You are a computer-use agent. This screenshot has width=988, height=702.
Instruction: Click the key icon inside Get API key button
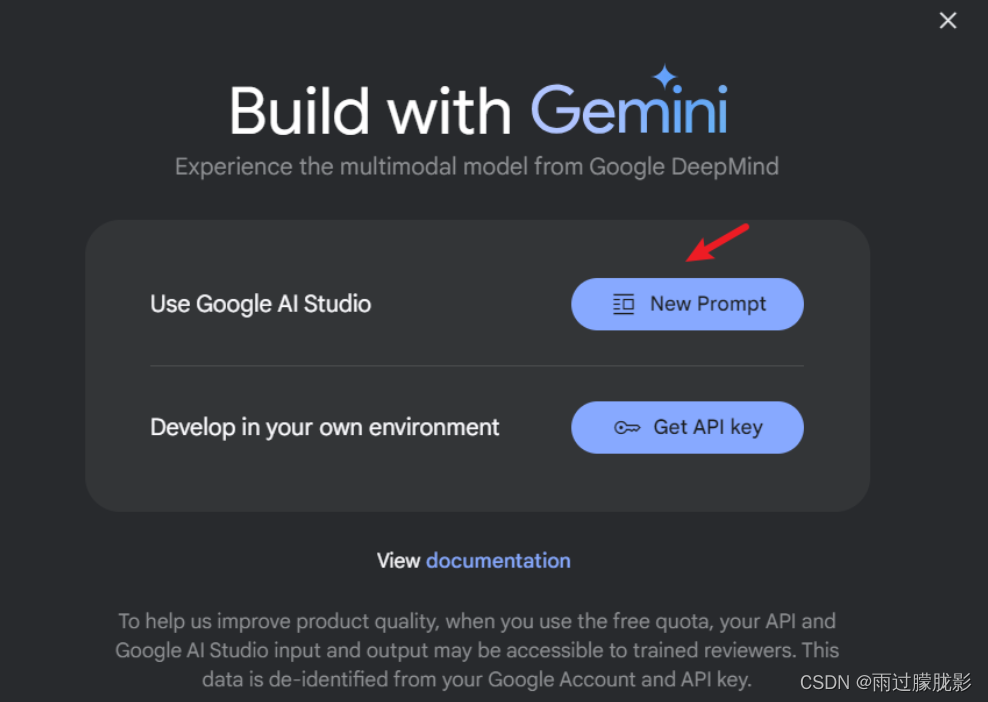pos(627,427)
